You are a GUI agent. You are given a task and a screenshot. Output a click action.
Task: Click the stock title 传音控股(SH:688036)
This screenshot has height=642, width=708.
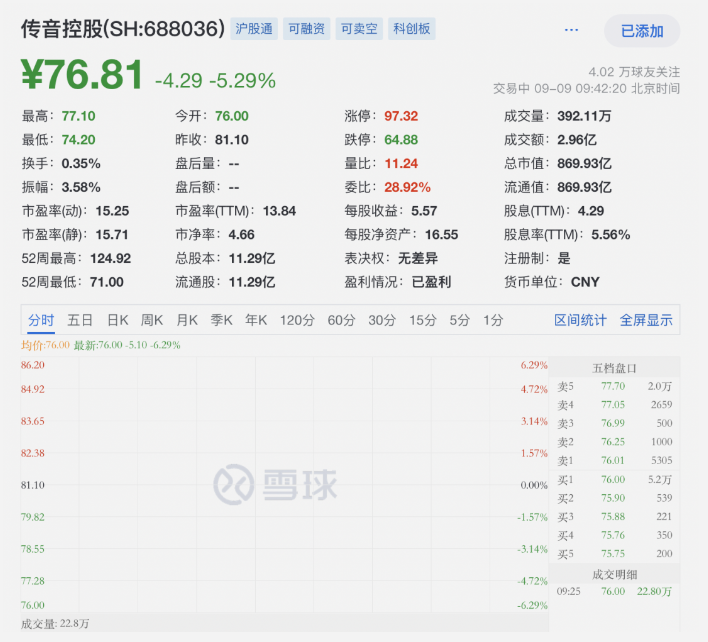pyautogui.click(x=123, y=29)
